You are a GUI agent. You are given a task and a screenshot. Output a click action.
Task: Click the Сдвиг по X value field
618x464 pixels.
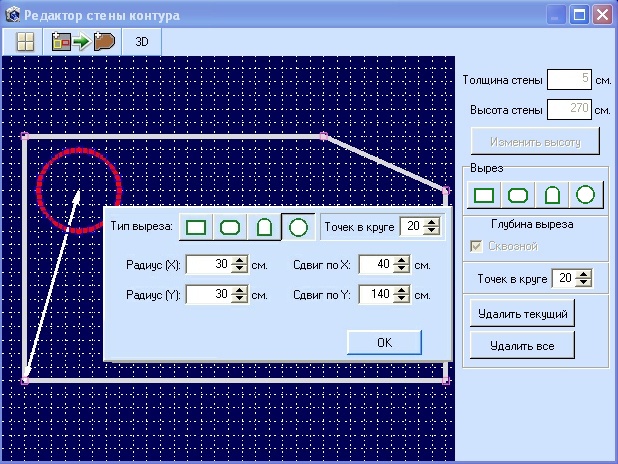(376, 265)
